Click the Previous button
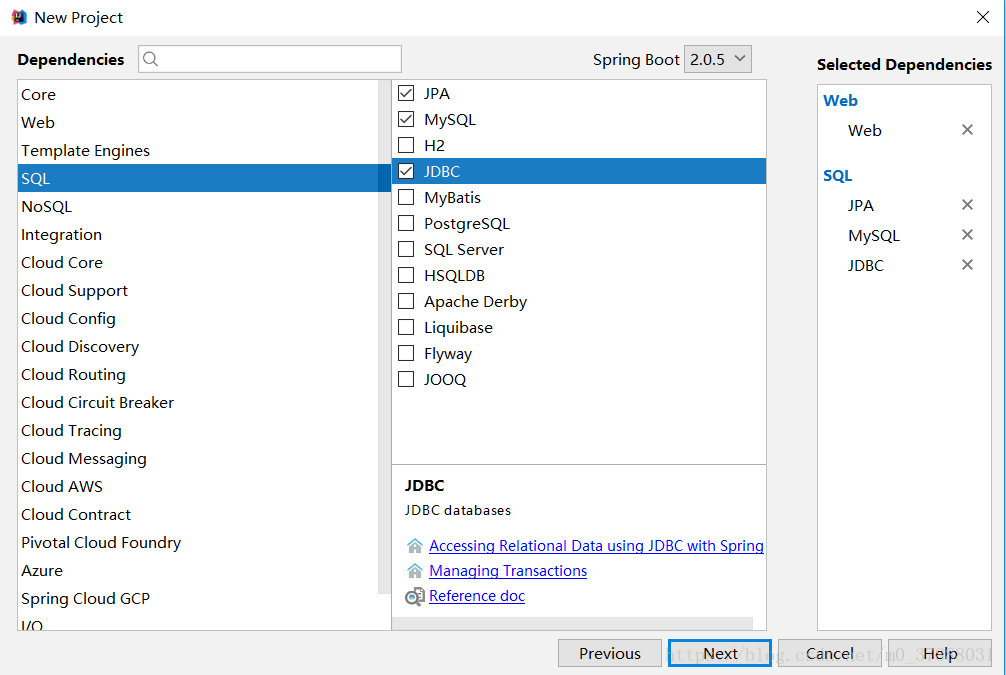 click(x=610, y=653)
